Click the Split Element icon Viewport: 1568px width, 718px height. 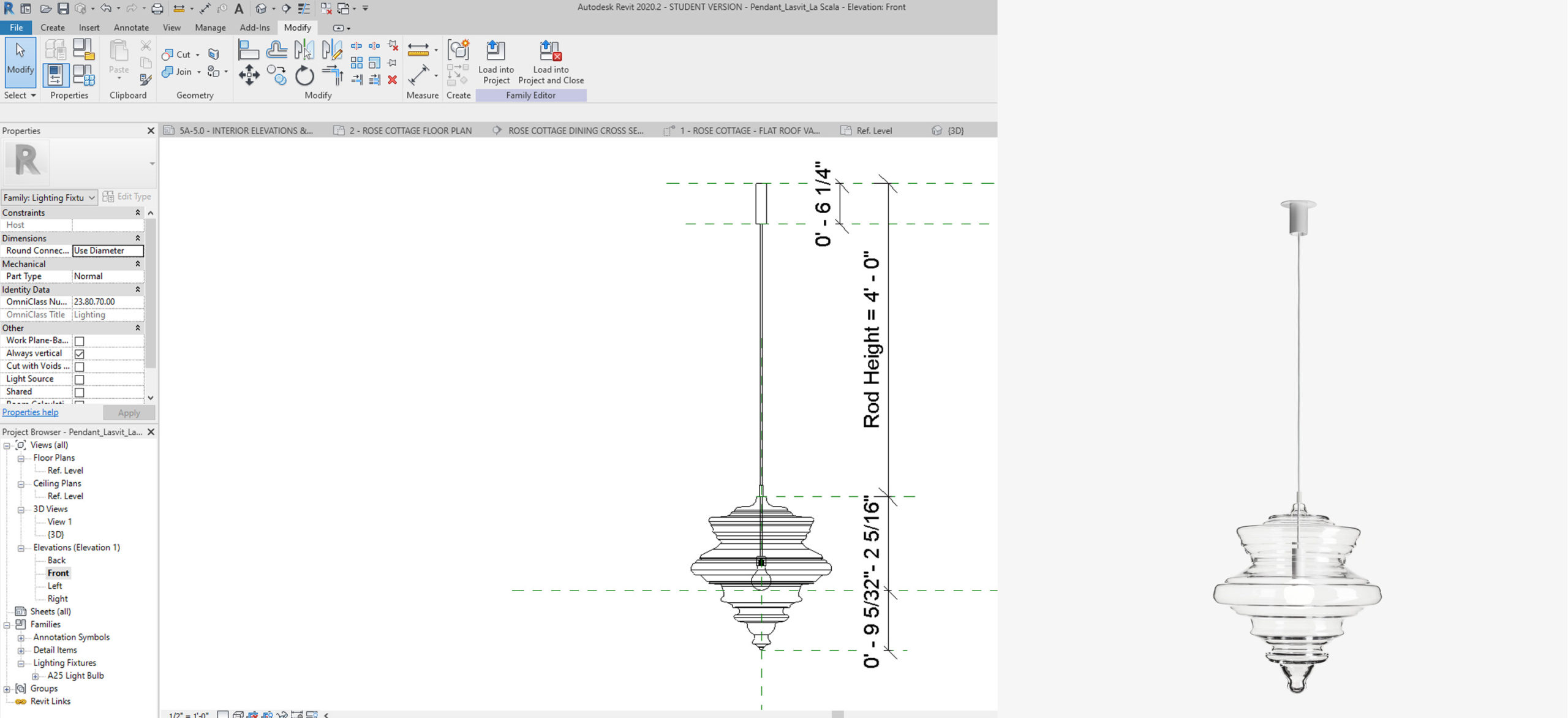tap(356, 46)
